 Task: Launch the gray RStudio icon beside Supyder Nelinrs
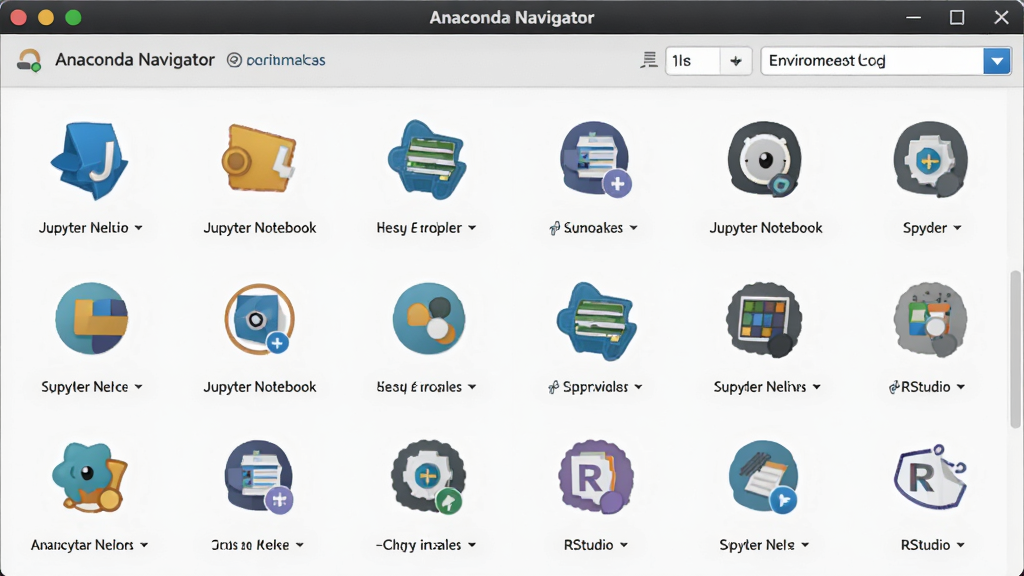931,319
